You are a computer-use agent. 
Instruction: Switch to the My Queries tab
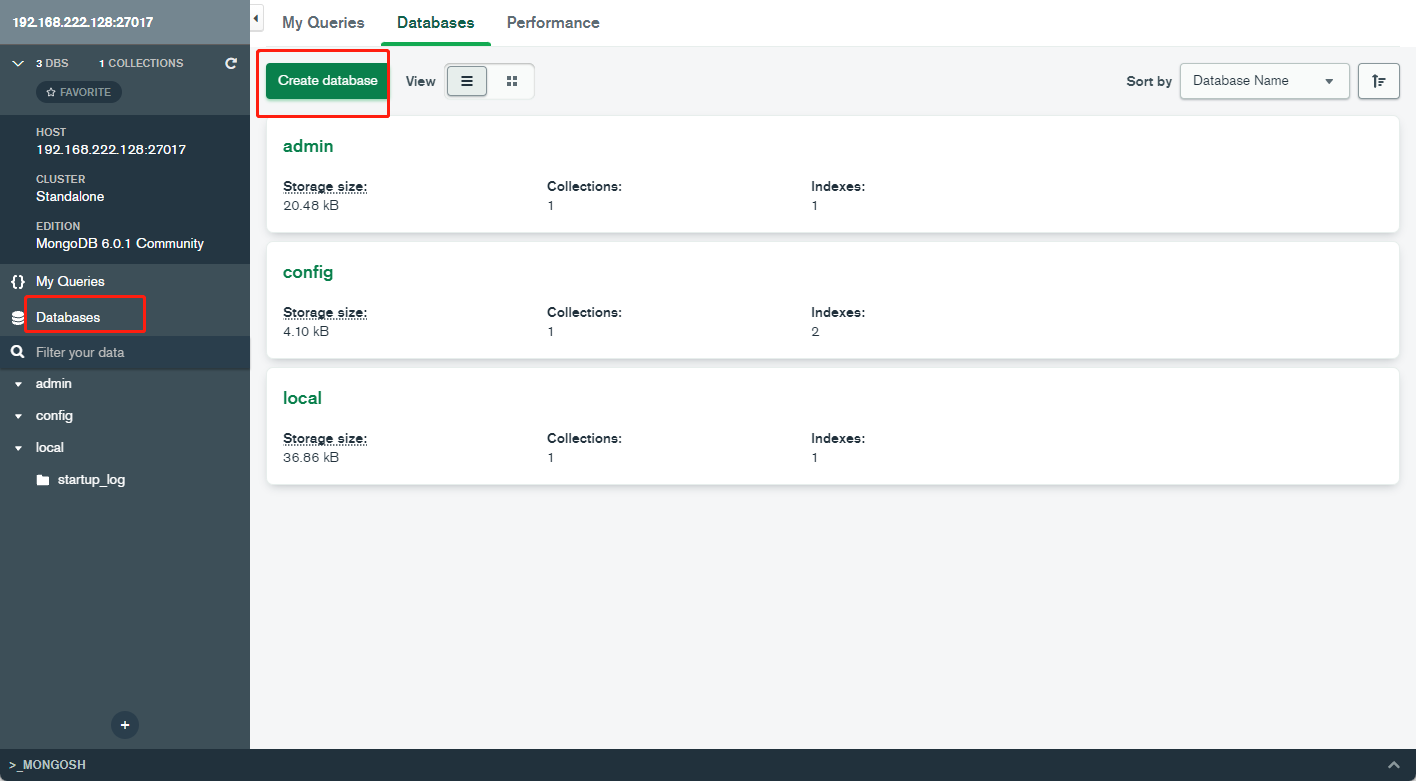pyautogui.click(x=323, y=22)
